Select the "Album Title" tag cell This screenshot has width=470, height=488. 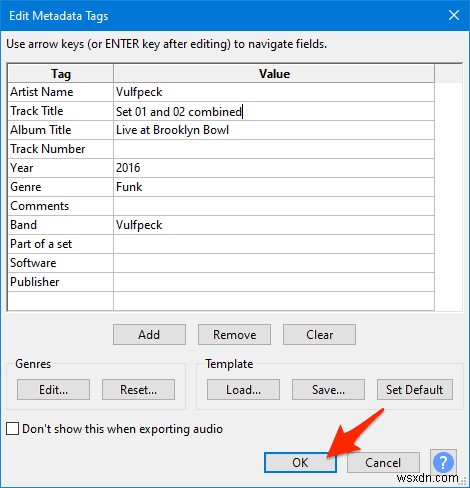coord(60,130)
